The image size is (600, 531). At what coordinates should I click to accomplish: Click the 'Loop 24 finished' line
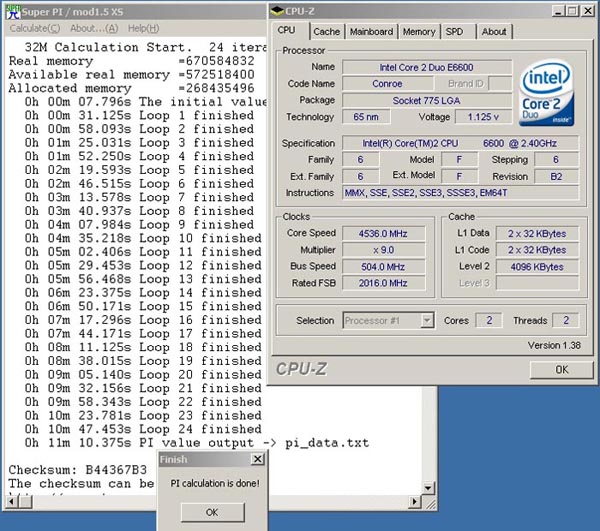[143, 429]
